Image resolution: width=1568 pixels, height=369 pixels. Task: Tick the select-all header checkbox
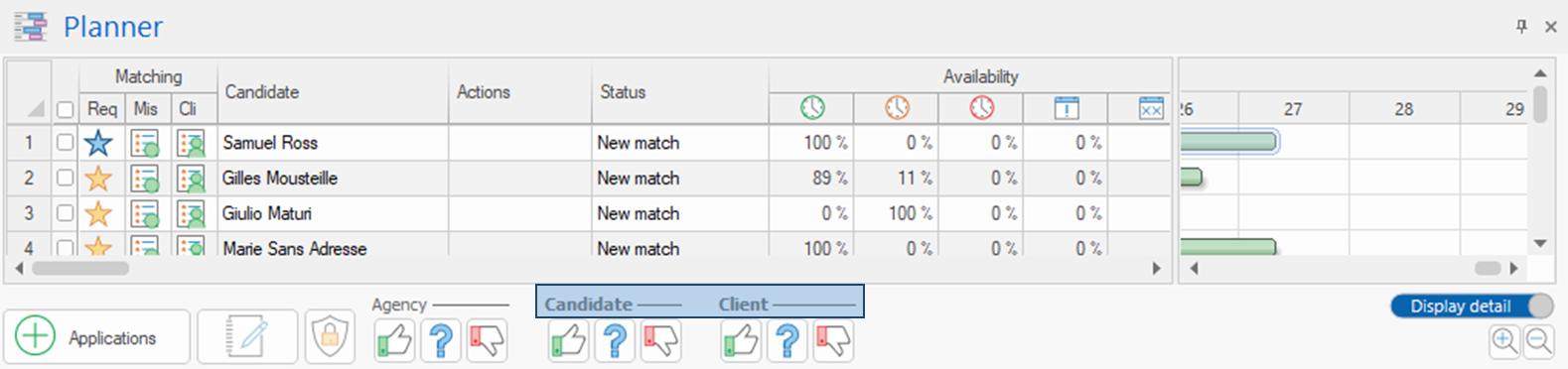(x=65, y=109)
